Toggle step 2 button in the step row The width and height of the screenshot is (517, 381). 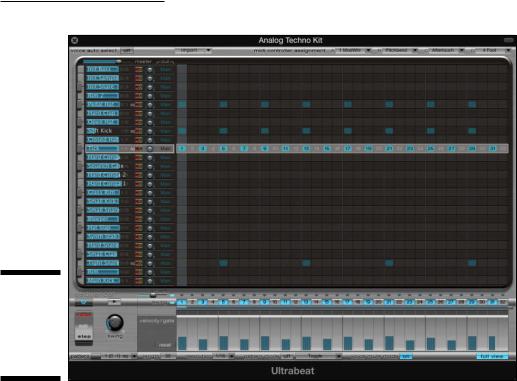192,302
